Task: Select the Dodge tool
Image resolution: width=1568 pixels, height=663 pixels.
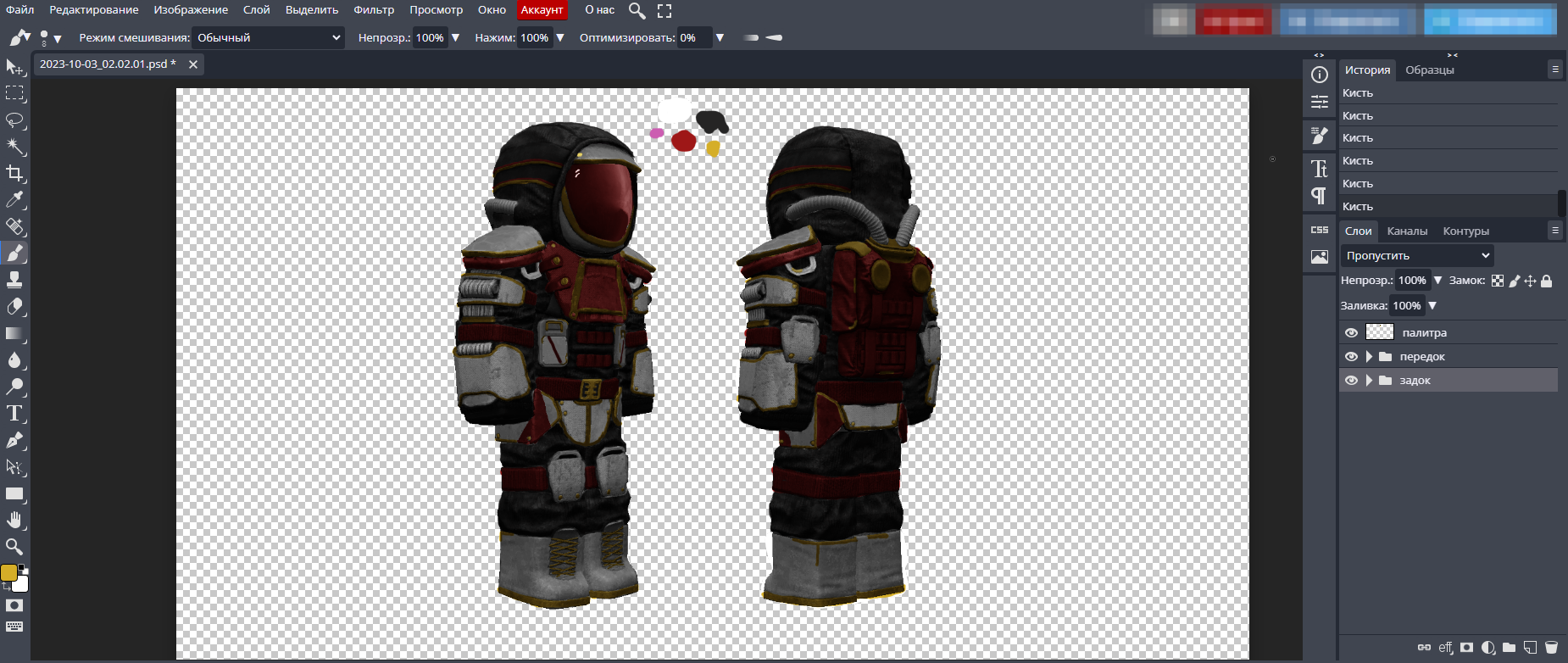Action: tap(14, 387)
